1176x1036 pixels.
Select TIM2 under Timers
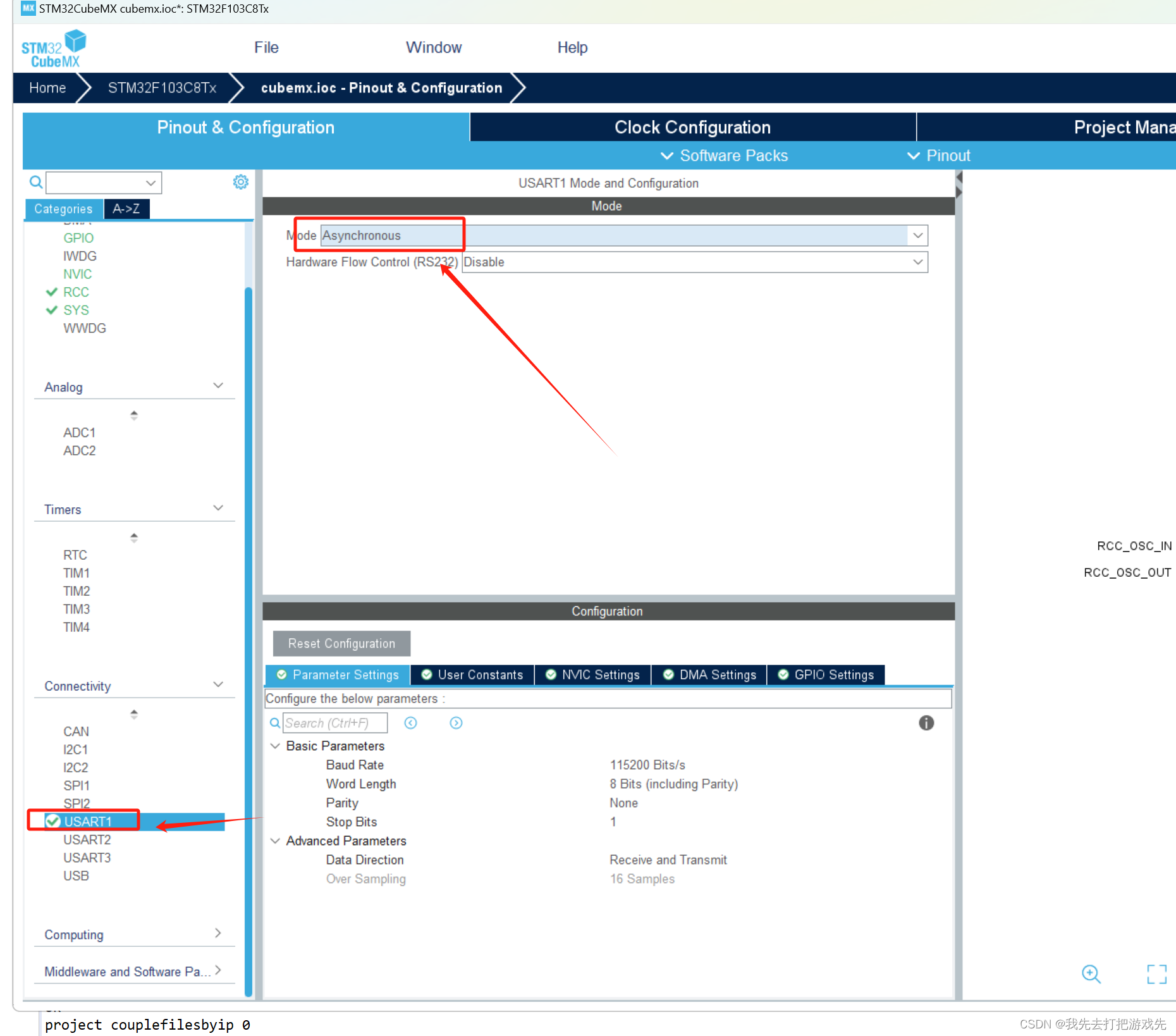coord(77,591)
